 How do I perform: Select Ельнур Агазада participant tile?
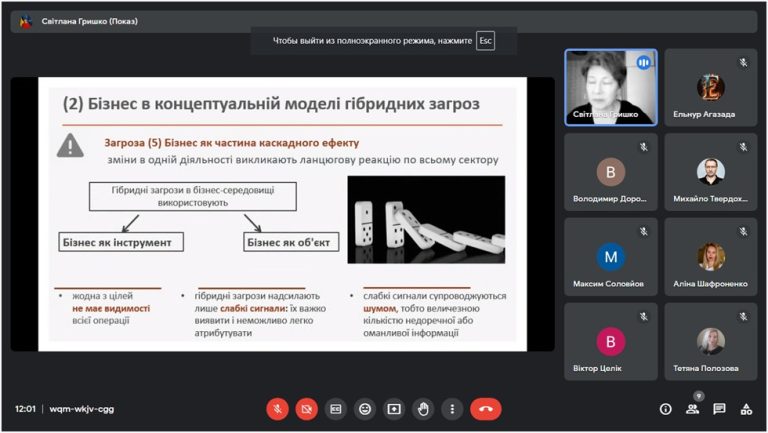(x=711, y=88)
